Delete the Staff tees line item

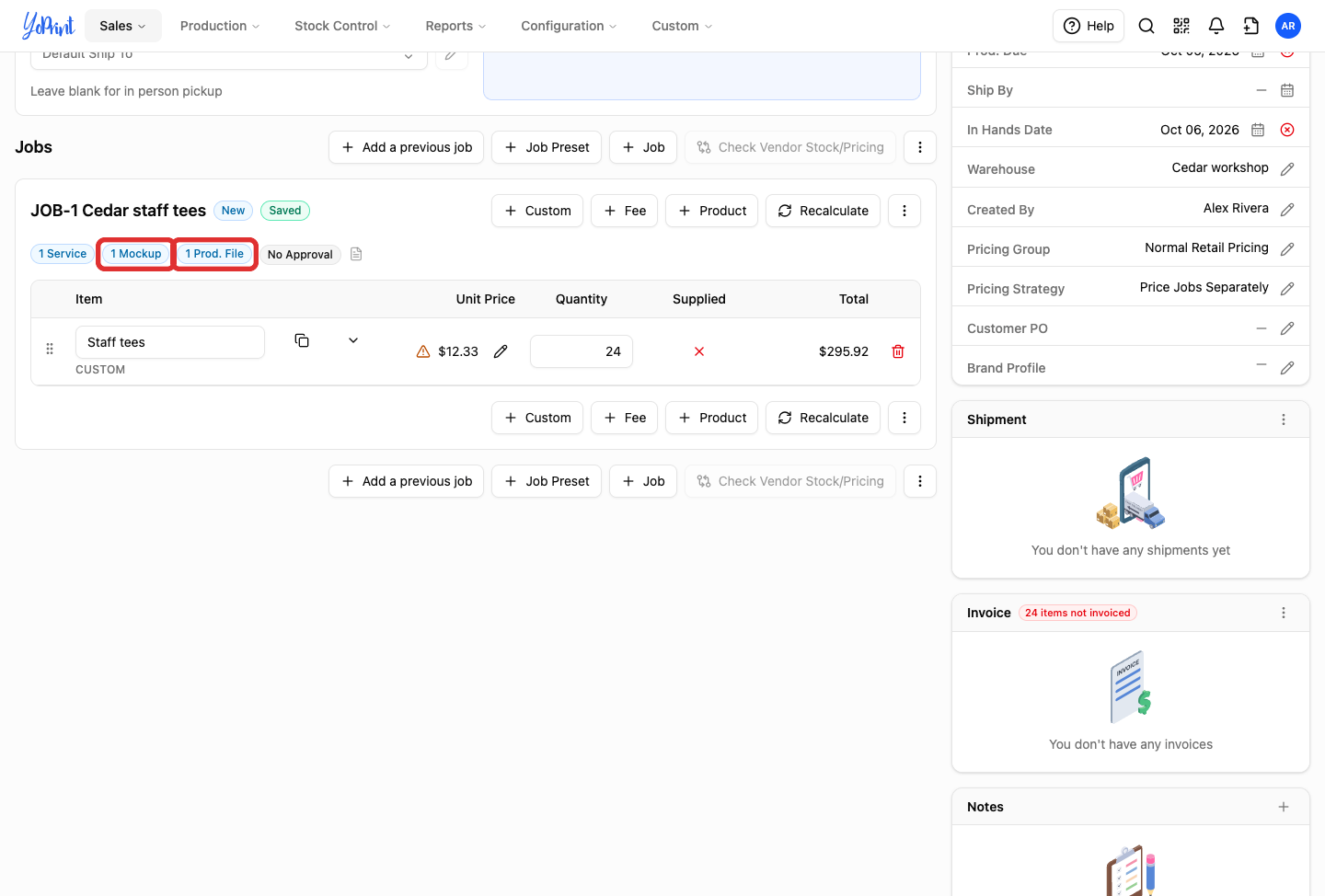898,351
